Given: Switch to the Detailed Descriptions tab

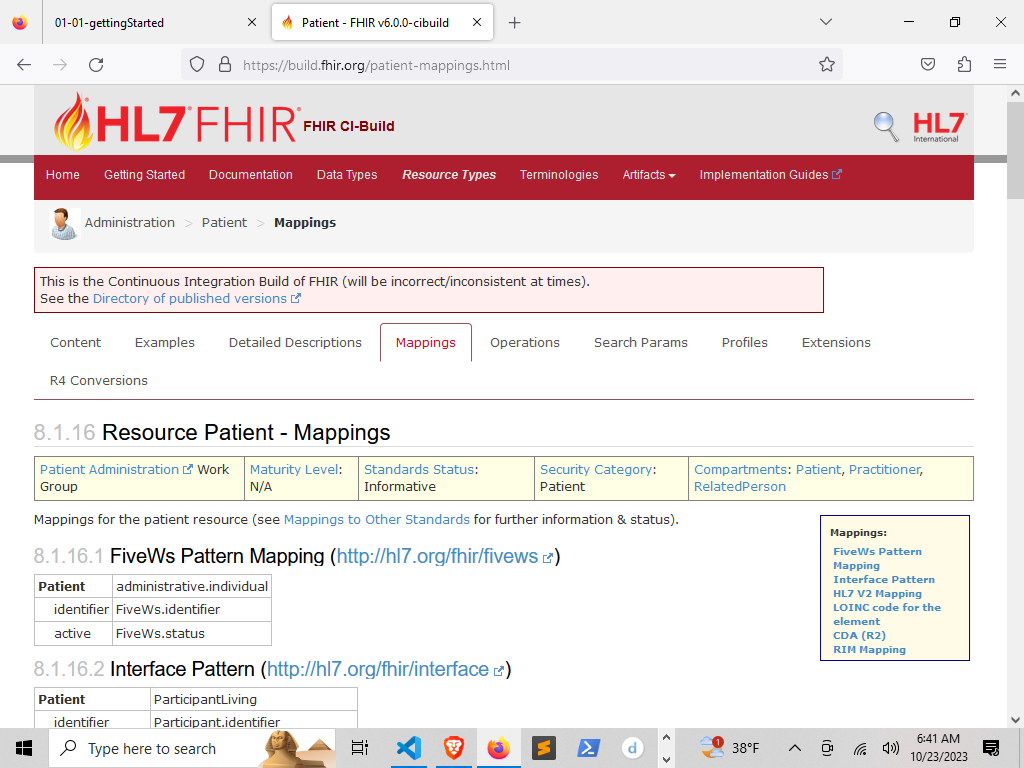Looking at the screenshot, I should pos(295,343).
